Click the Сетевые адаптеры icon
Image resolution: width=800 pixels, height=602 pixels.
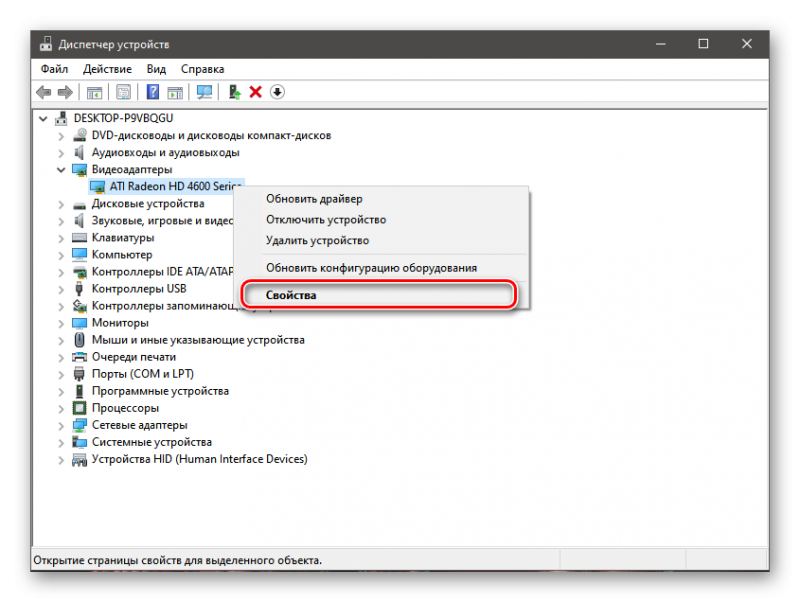[80, 425]
